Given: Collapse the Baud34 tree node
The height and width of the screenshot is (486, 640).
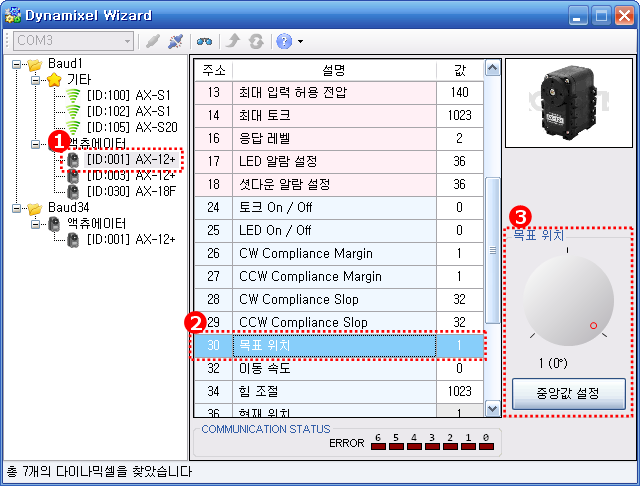Looking at the screenshot, I should [17, 208].
